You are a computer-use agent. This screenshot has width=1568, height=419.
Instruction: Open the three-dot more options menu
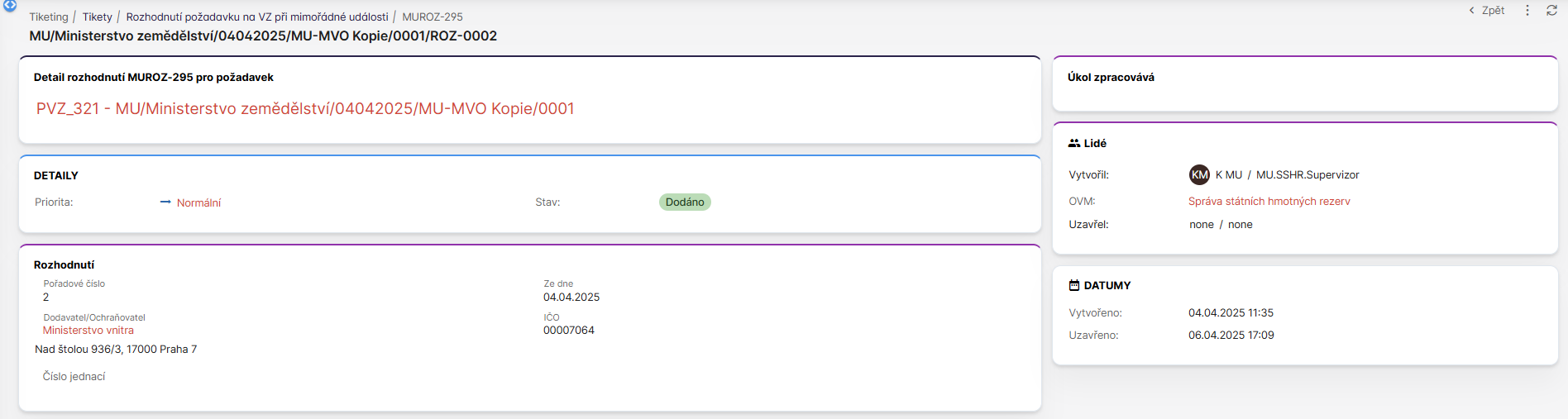click(x=1527, y=11)
